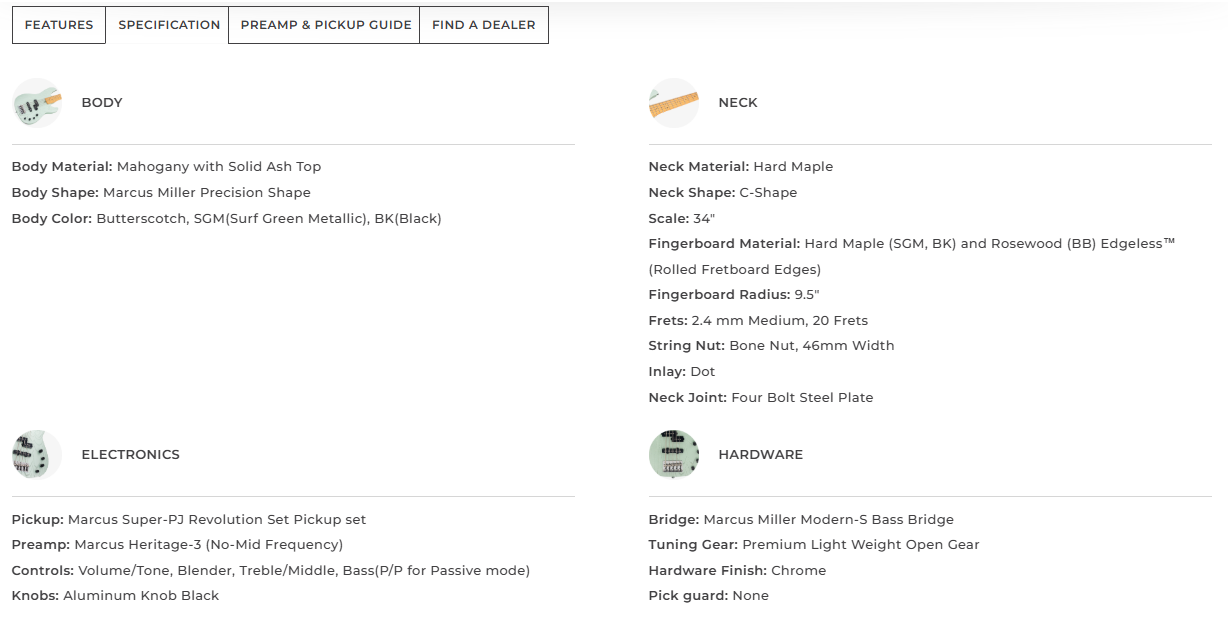Click the Electronics section knobs icon
The width and height of the screenshot is (1228, 625).
tap(37, 455)
